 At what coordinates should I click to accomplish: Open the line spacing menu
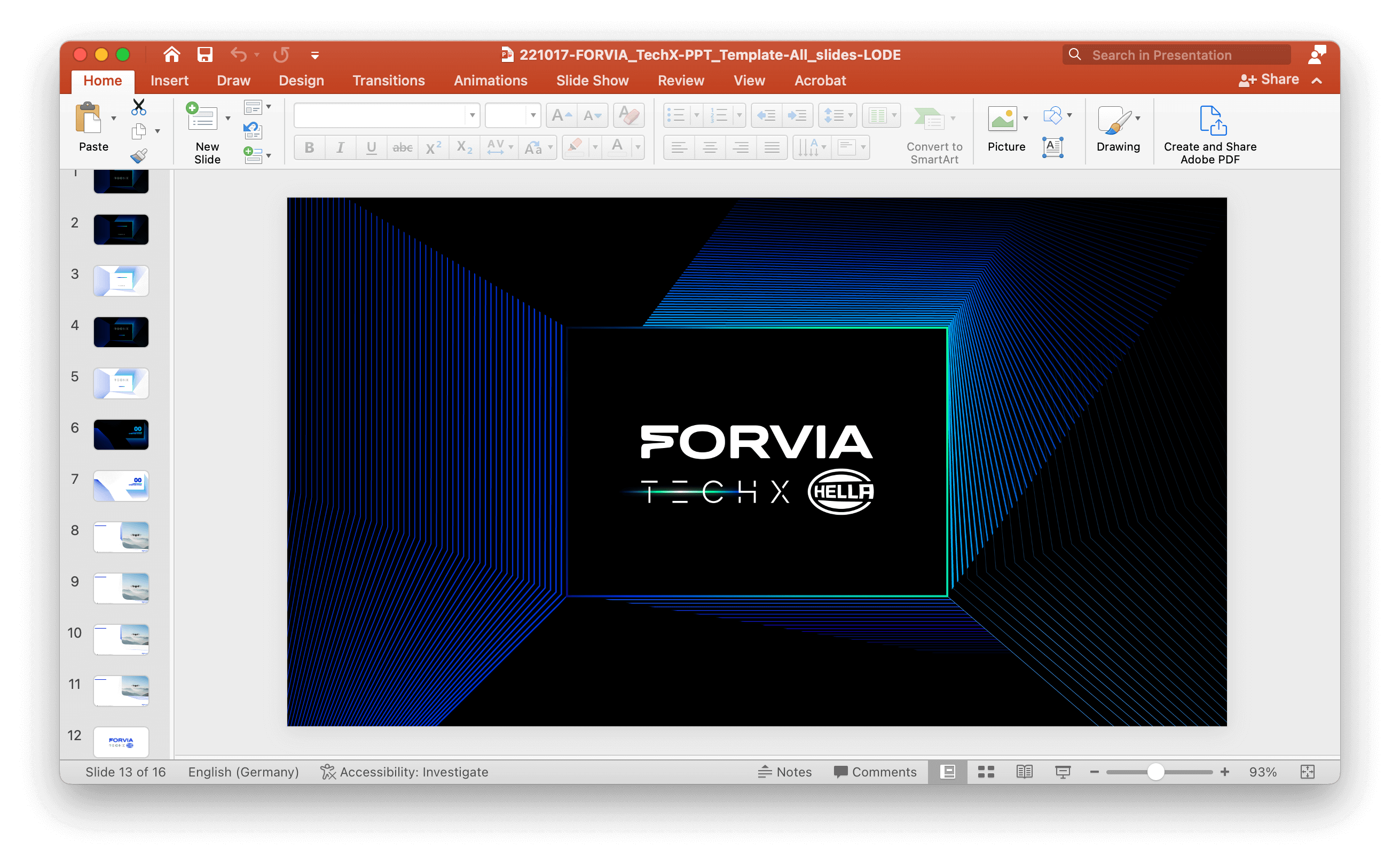tap(837, 116)
